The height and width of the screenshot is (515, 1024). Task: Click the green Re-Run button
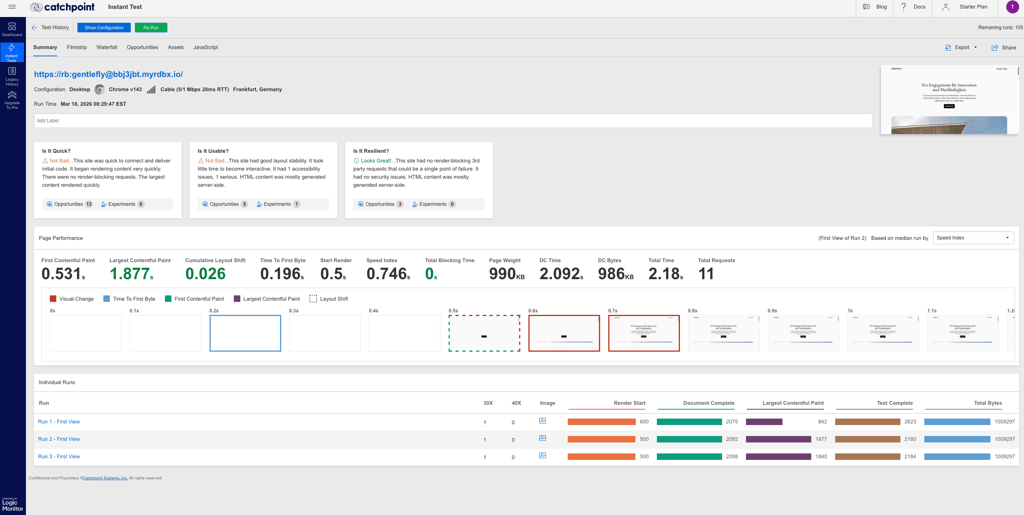click(151, 28)
